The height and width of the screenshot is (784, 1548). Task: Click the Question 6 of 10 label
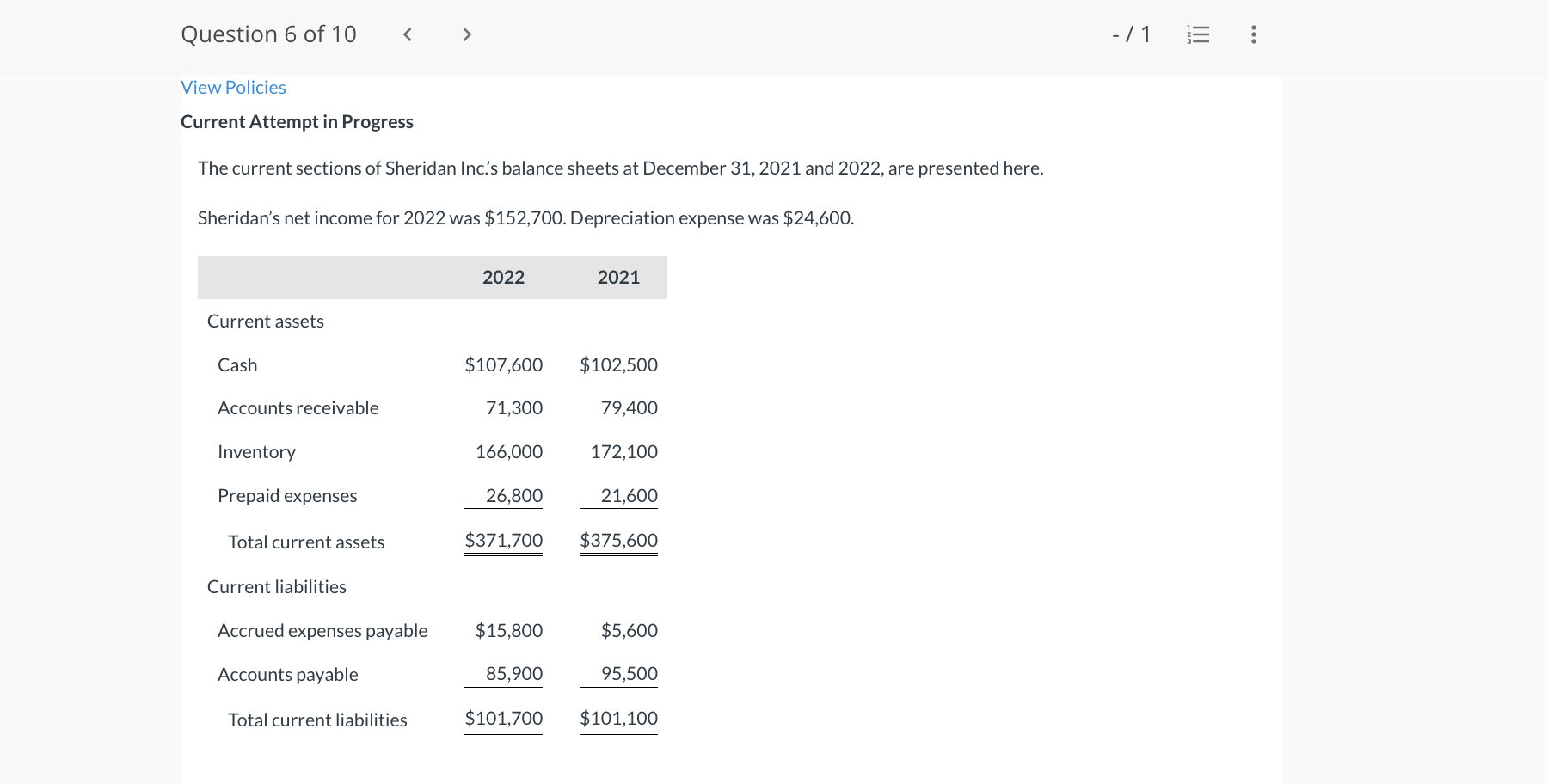[267, 34]
